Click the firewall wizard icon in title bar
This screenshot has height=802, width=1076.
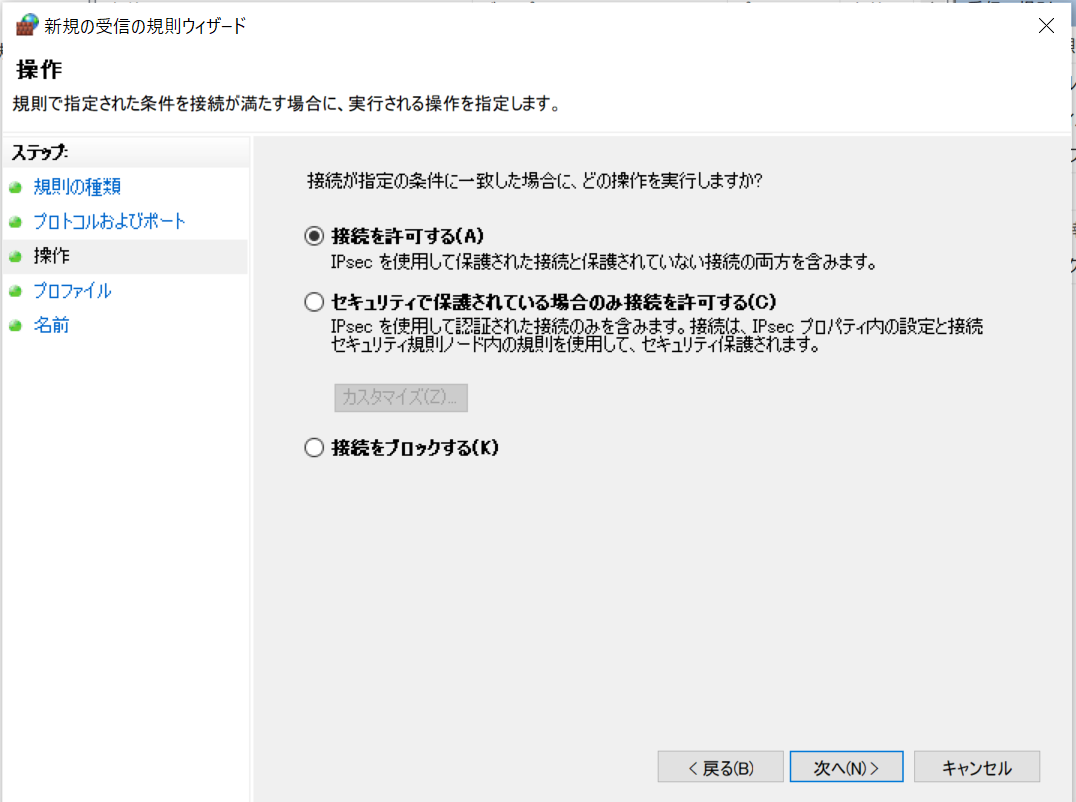(x=27, y=25)
